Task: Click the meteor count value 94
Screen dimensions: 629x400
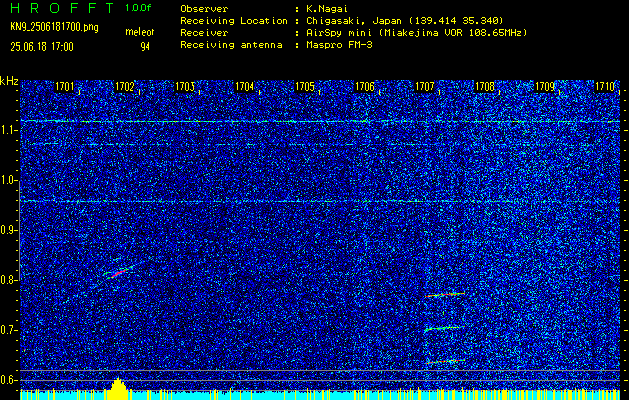Action: click(145, 47)
